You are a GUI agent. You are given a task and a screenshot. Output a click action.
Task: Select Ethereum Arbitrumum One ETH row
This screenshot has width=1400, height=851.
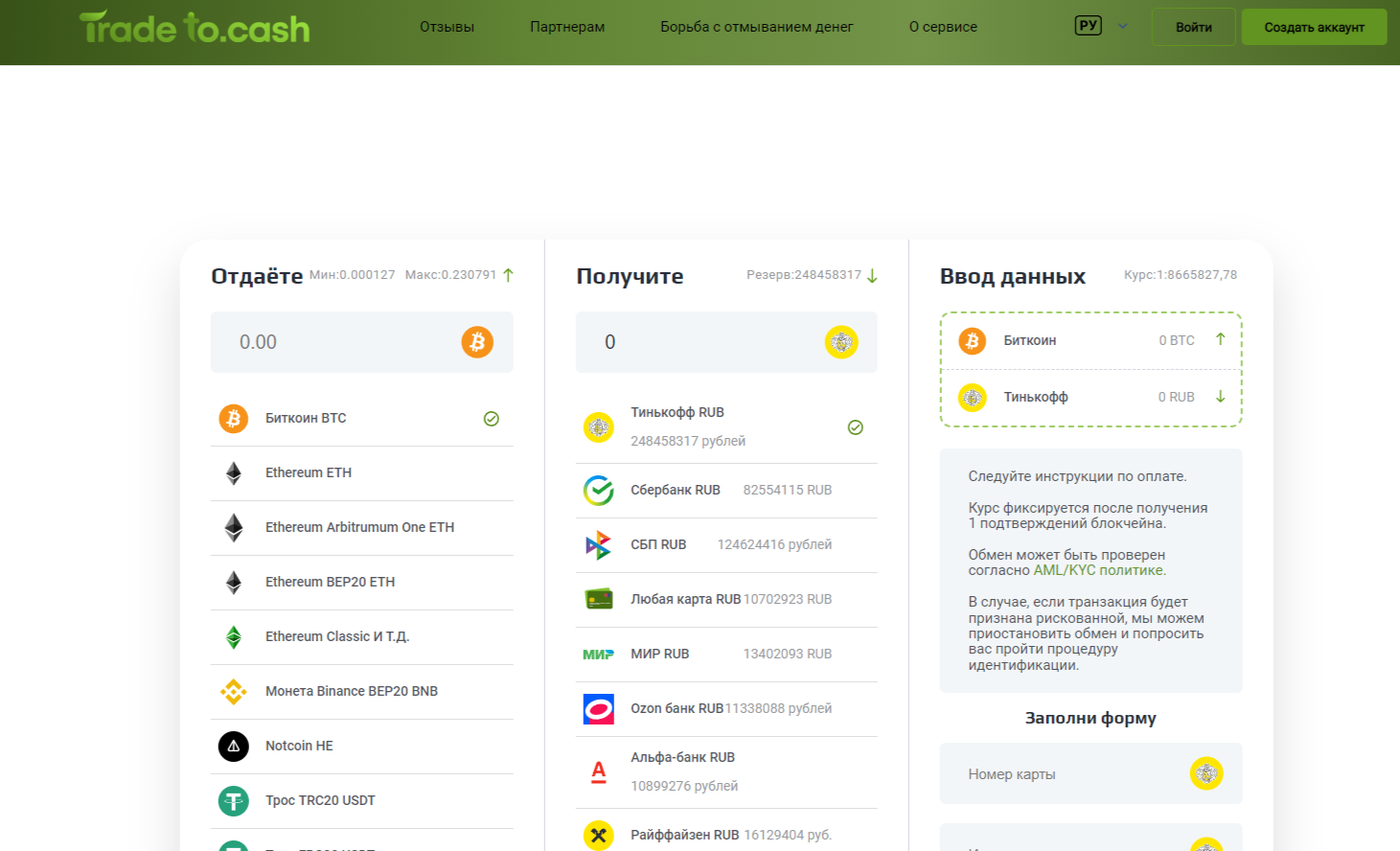pos(362,528)
